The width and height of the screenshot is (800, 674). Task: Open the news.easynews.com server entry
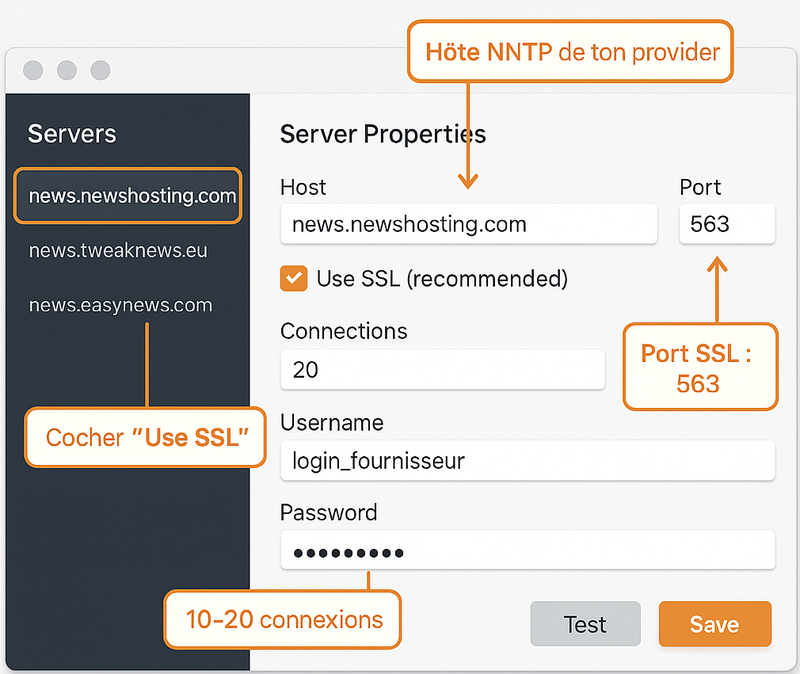(x=120, y=305)
